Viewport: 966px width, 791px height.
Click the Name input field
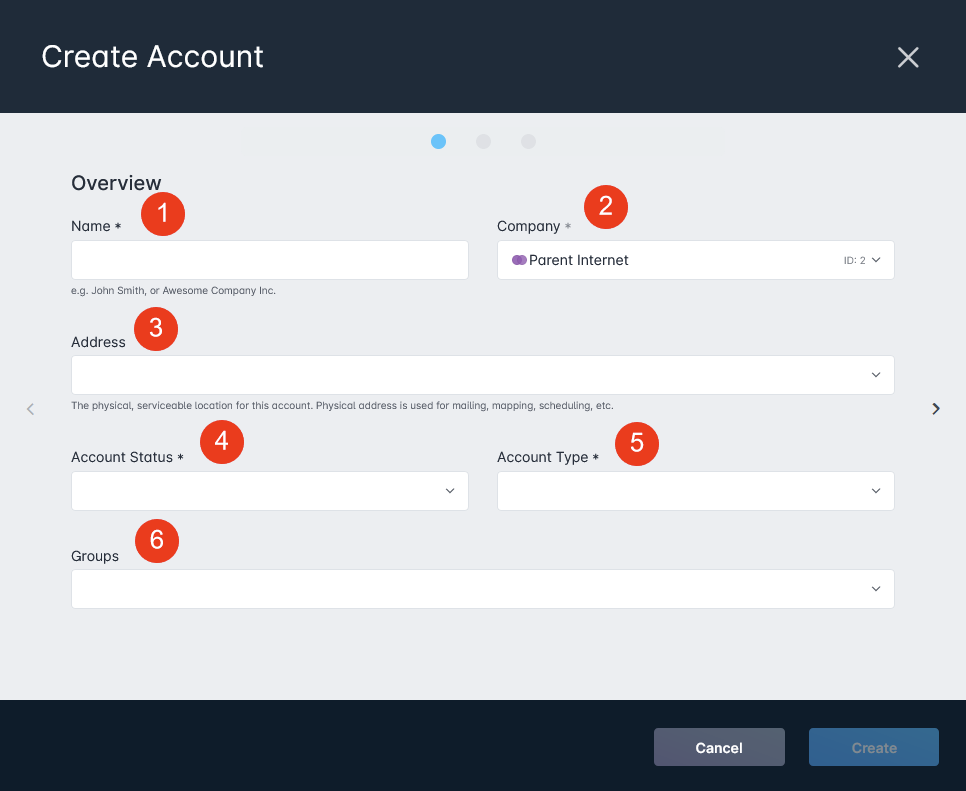[x=270, y=260]
